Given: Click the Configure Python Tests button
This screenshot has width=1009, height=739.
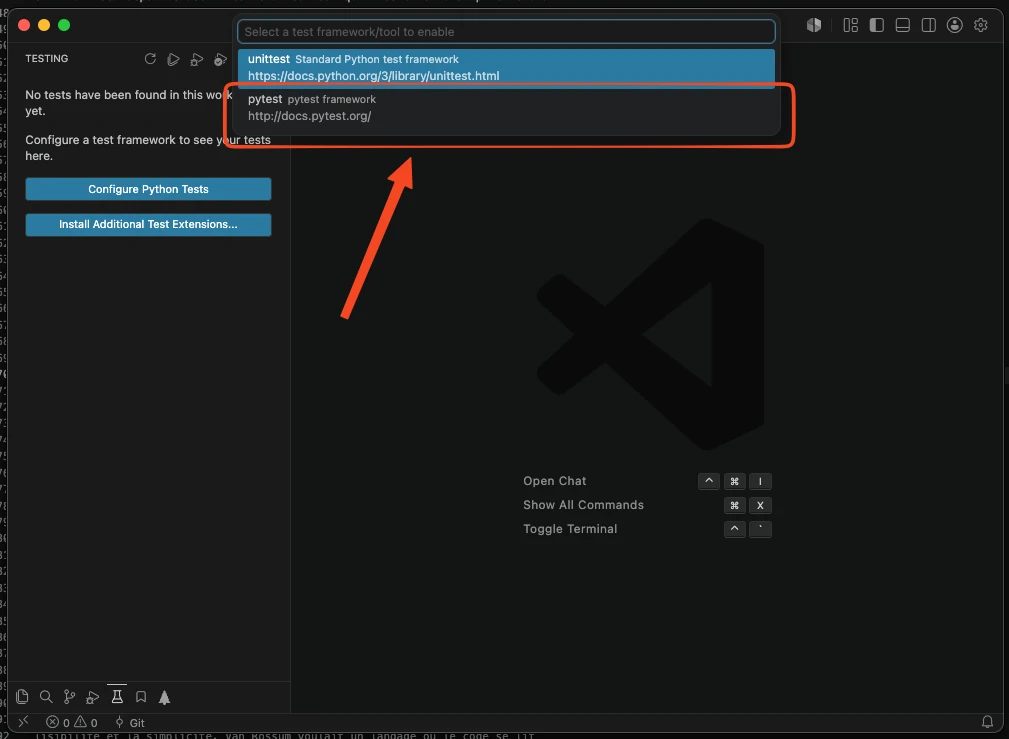Looking at the screenshot, I should click(x=148, y=189).
